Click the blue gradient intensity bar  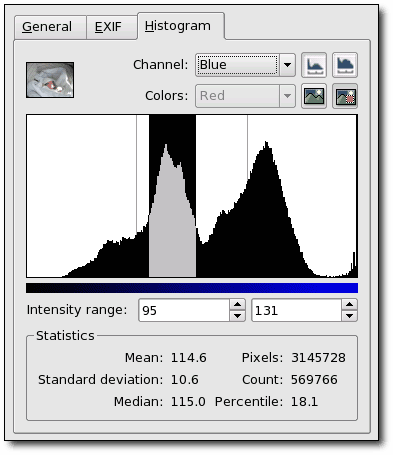(192, 288)
